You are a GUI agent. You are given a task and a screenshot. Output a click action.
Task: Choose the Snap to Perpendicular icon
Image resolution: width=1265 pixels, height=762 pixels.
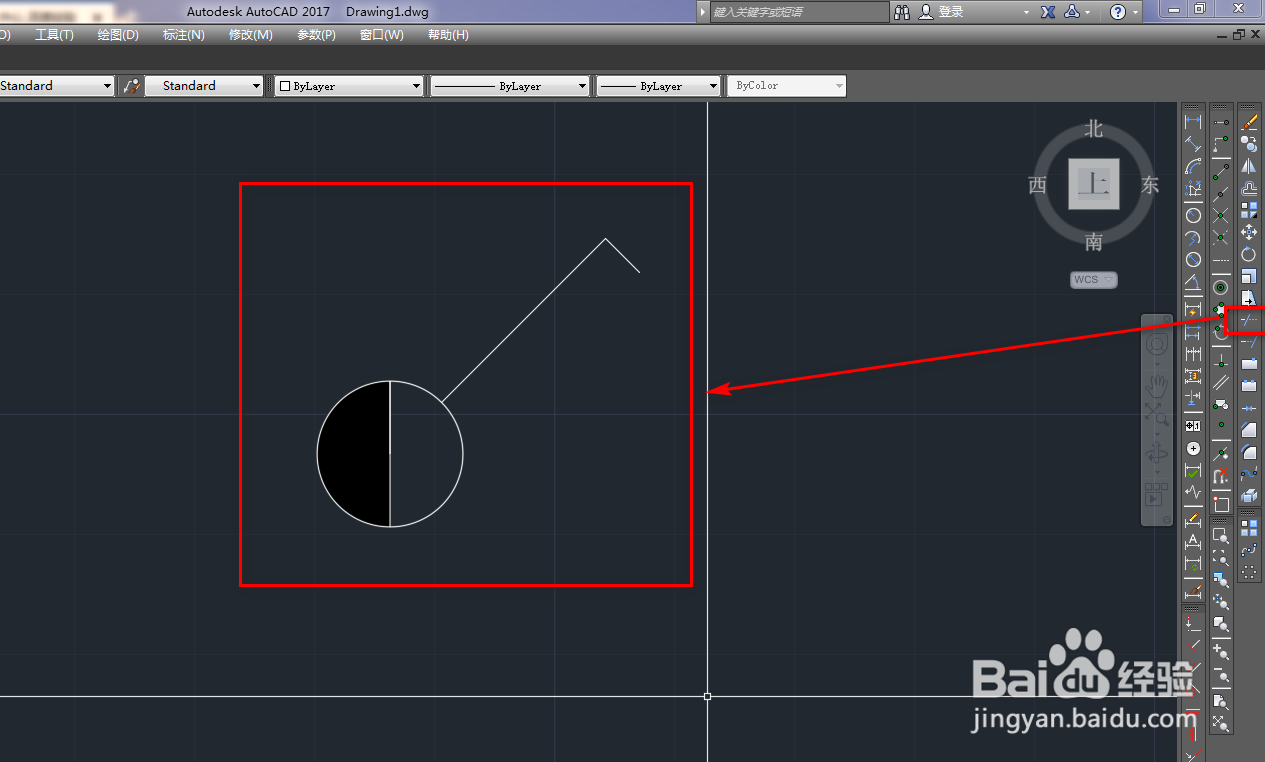point(1221,361)
